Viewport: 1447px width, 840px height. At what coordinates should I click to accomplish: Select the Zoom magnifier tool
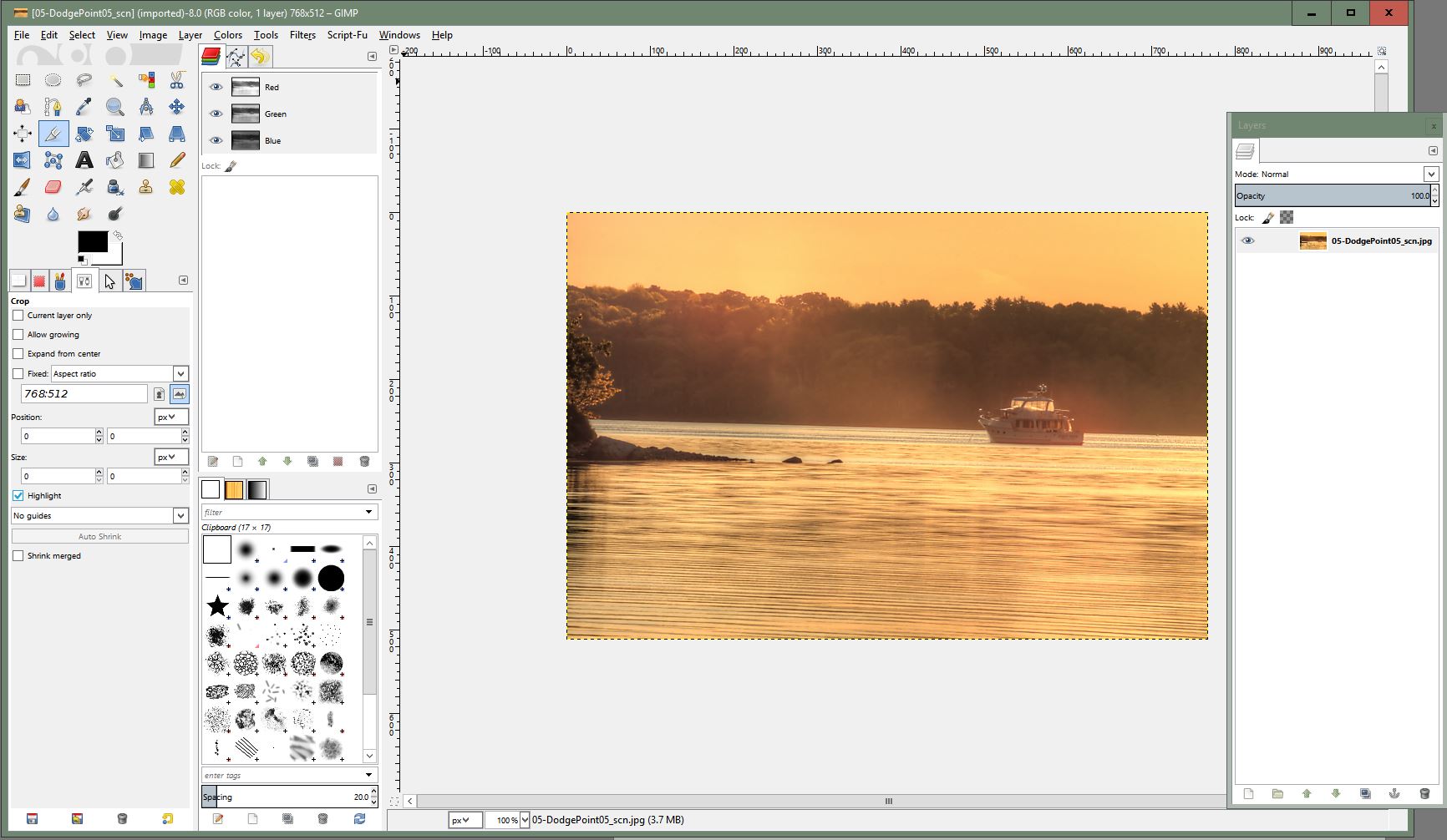pyautogui.click(x=115, y=107)
